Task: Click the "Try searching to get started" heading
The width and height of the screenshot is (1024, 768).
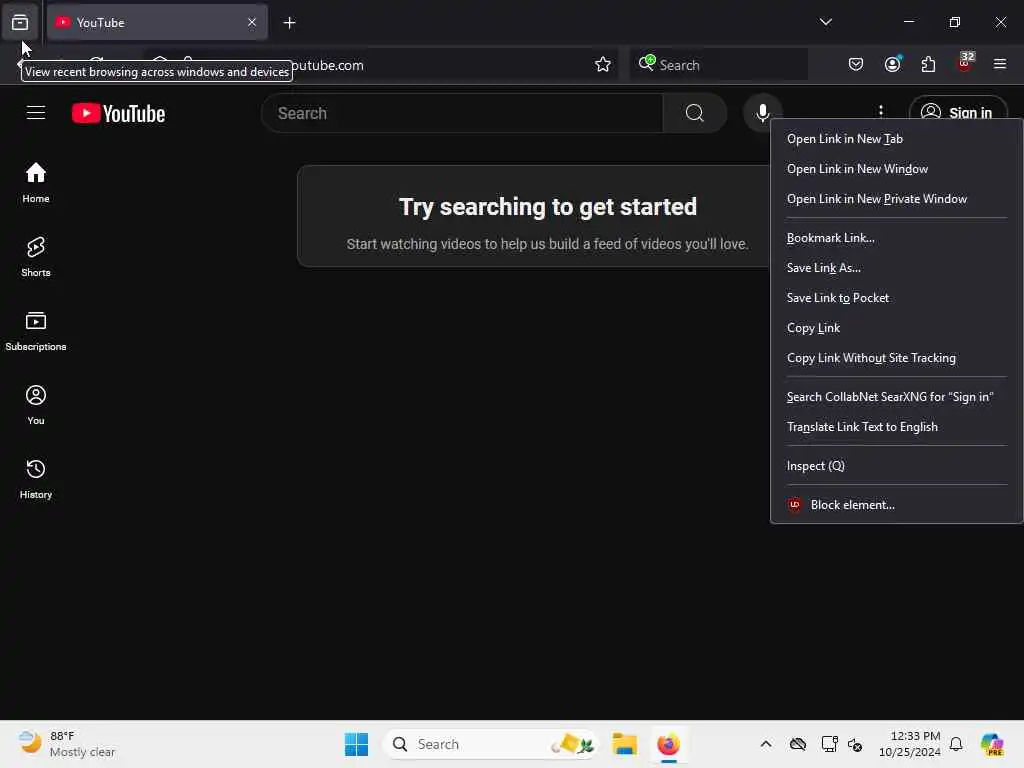Action: coord(547,207)
